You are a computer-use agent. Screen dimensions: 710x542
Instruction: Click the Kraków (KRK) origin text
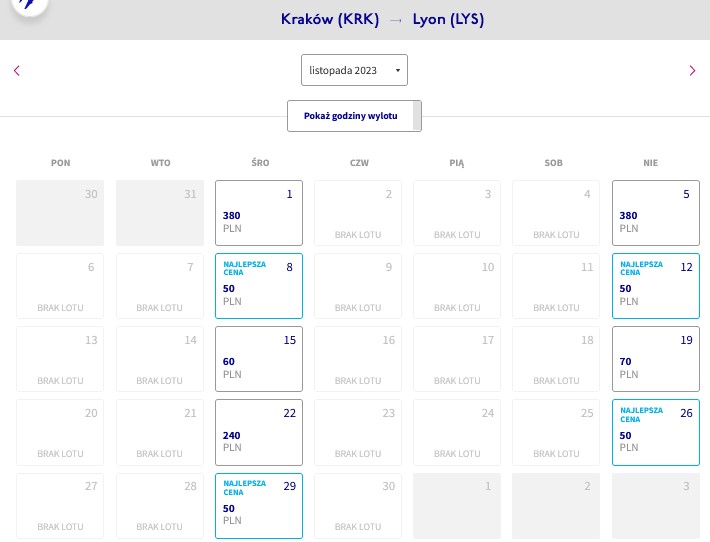coord(330,19)
